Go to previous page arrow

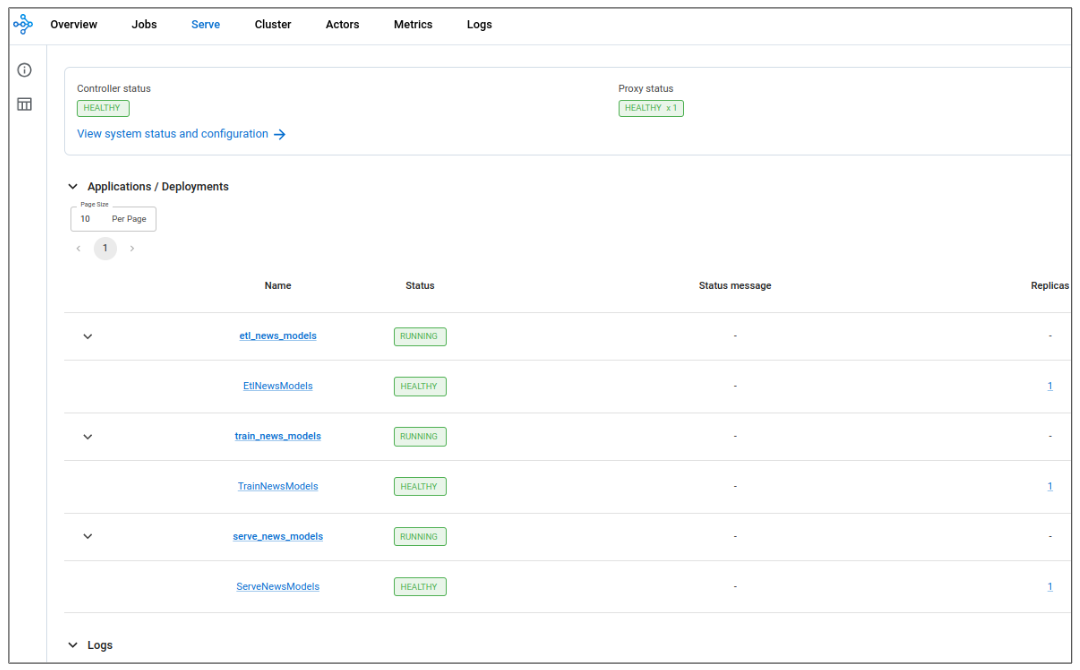coord(79,249)
